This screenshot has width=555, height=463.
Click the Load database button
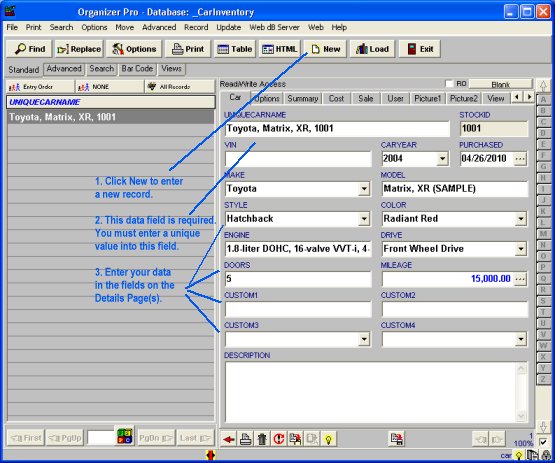pos(372,49)
